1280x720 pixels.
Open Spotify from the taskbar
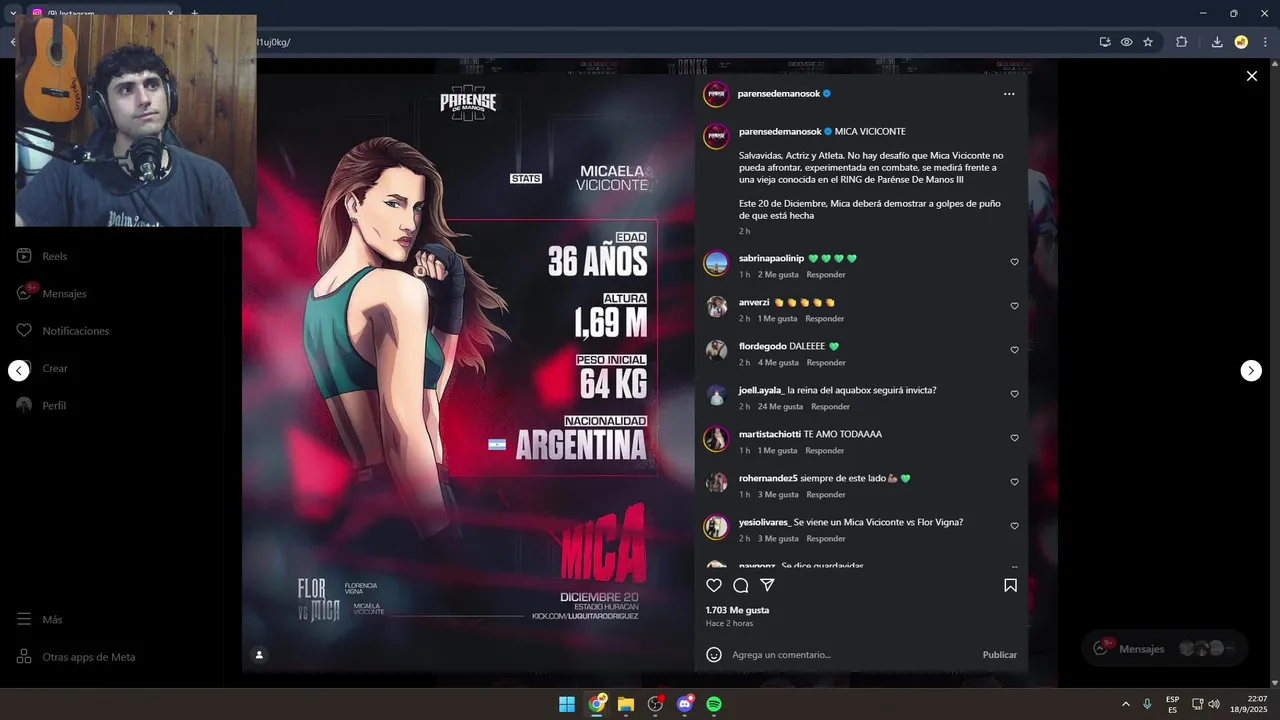714,704
